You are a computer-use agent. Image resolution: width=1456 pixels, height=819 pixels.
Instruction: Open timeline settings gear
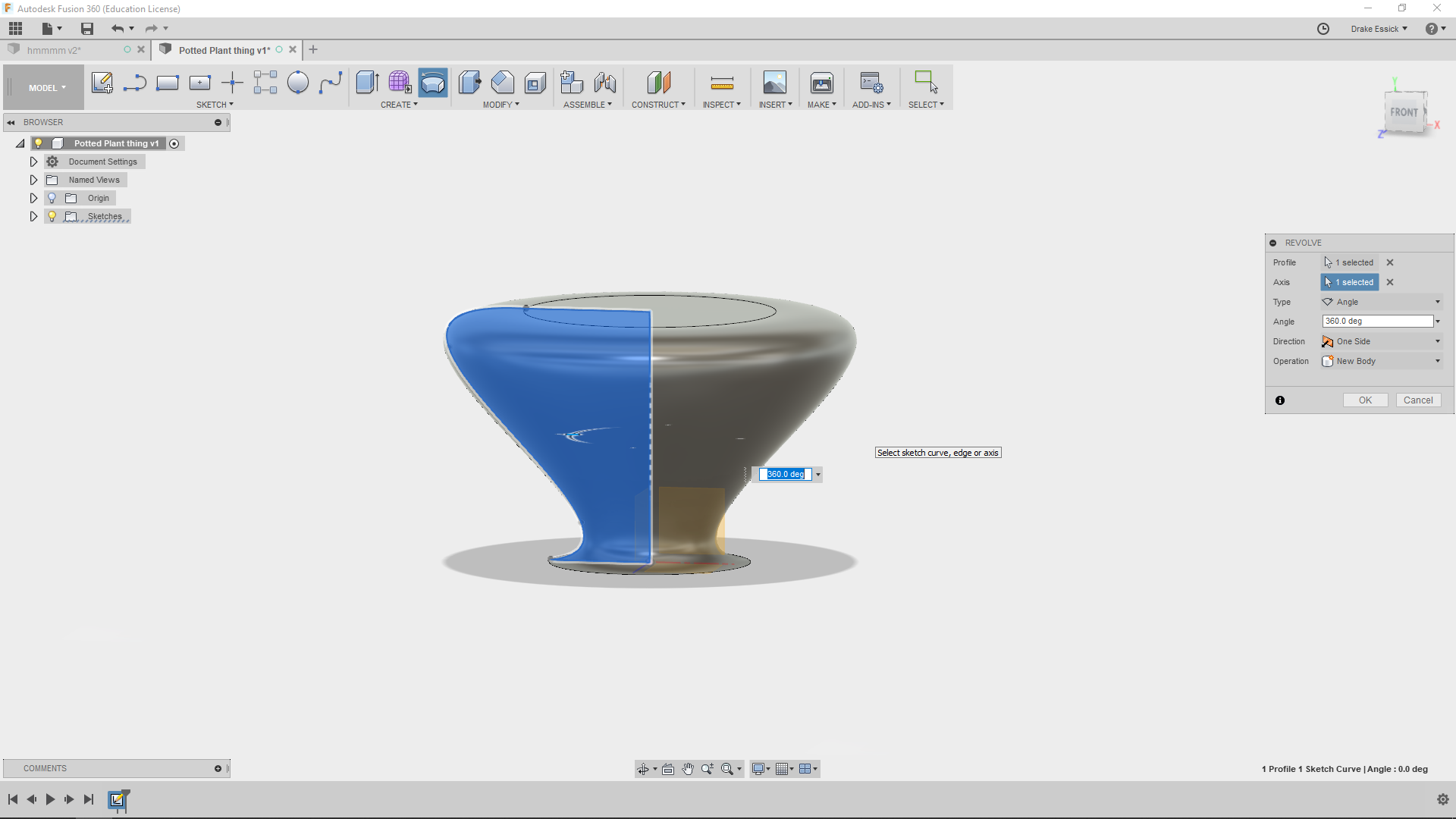pos(1443,799)
